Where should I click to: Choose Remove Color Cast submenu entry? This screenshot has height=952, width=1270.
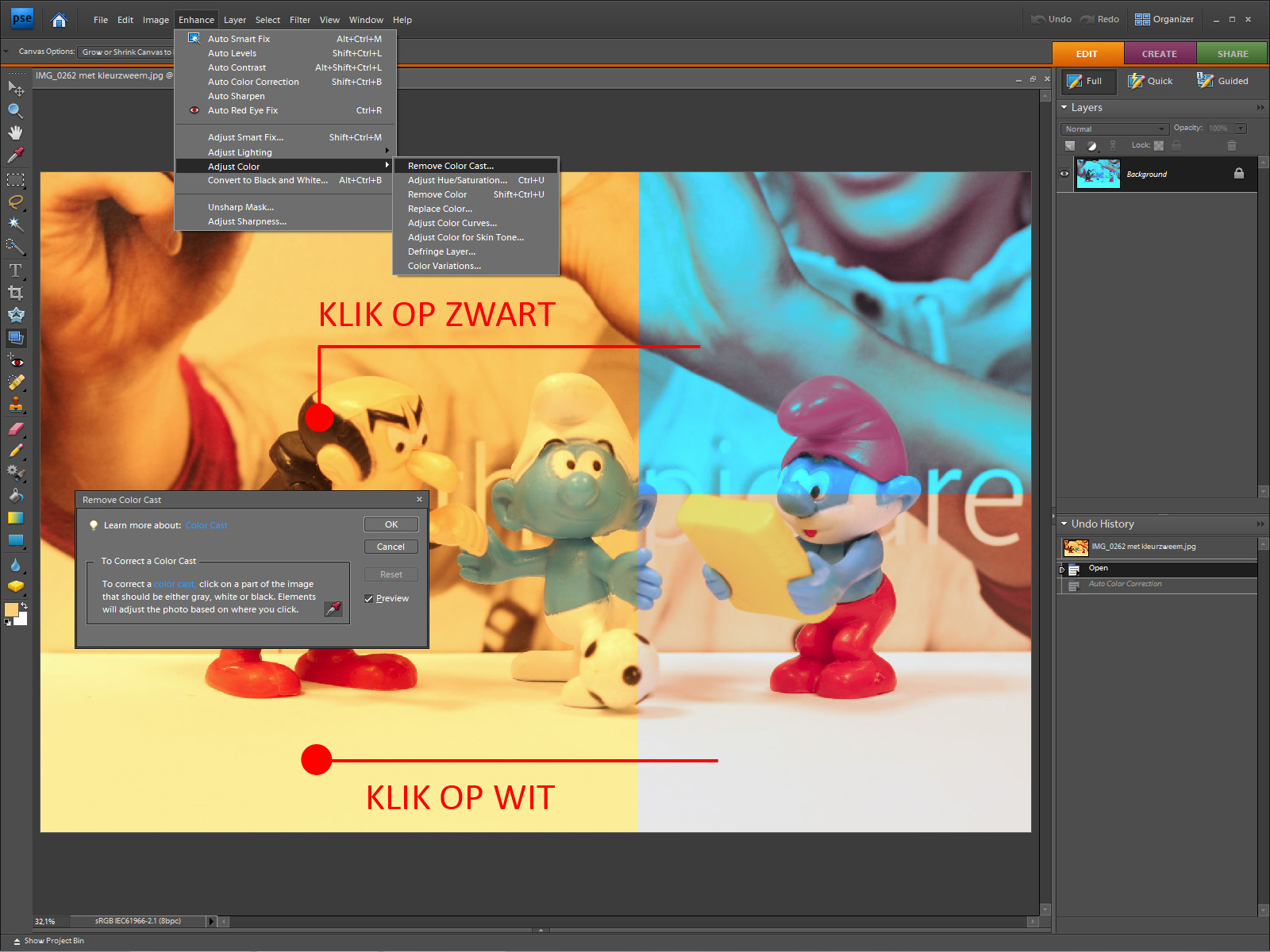coord(476,166)
